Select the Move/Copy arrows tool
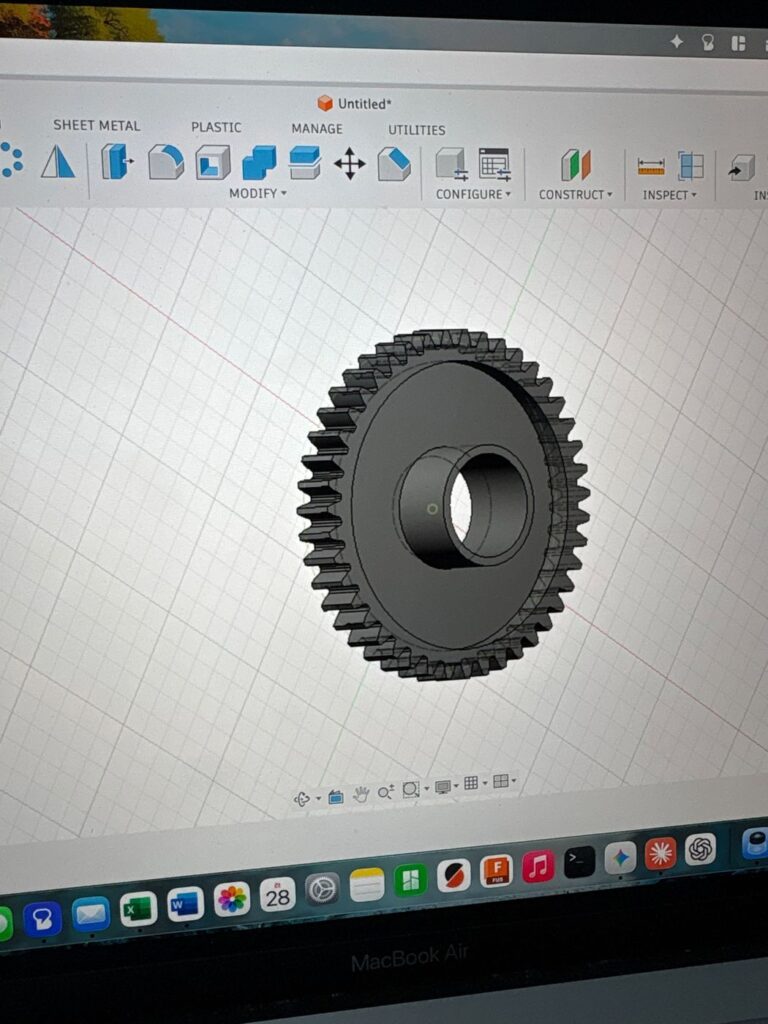Viewport: 768px width, 1024px height. [349, 163]
